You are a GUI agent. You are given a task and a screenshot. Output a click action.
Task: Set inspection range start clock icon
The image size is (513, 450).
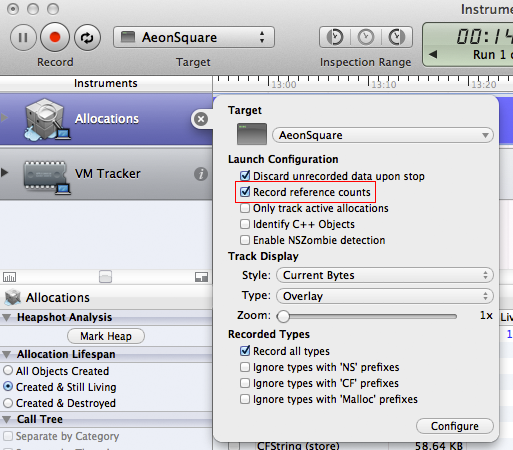pyautogui.click(x=335, y=37)
